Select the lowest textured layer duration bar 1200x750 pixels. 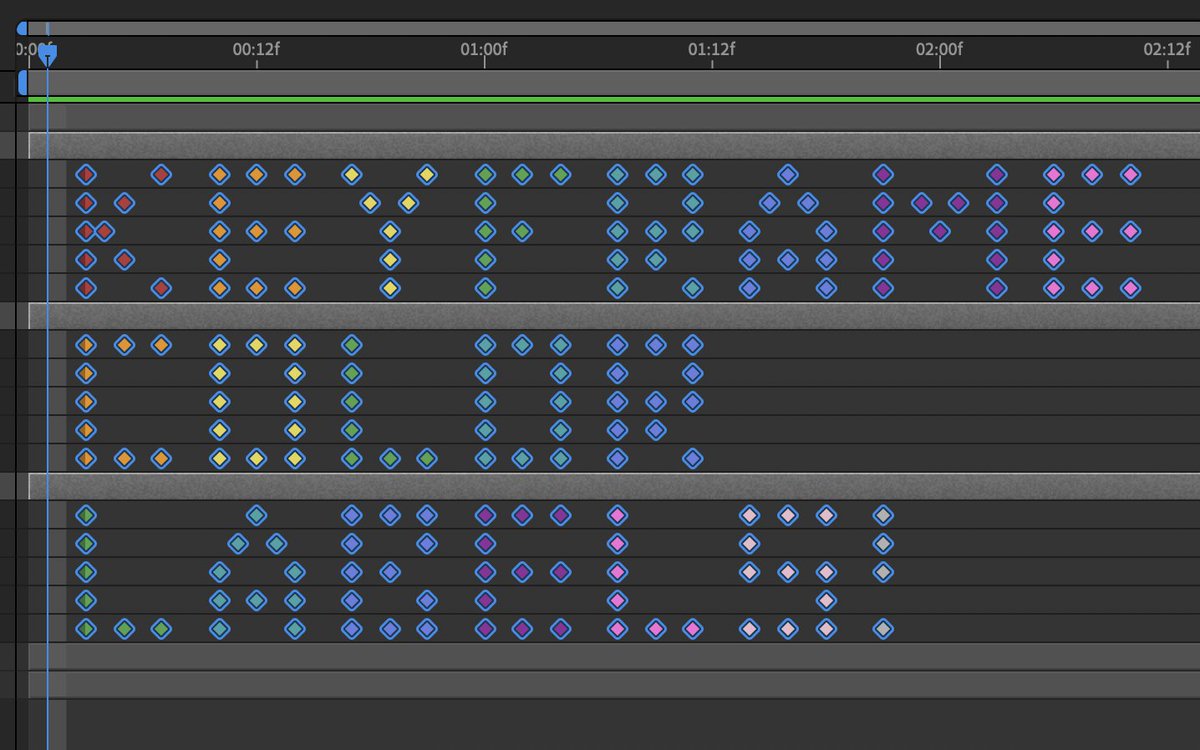(613, 487)
